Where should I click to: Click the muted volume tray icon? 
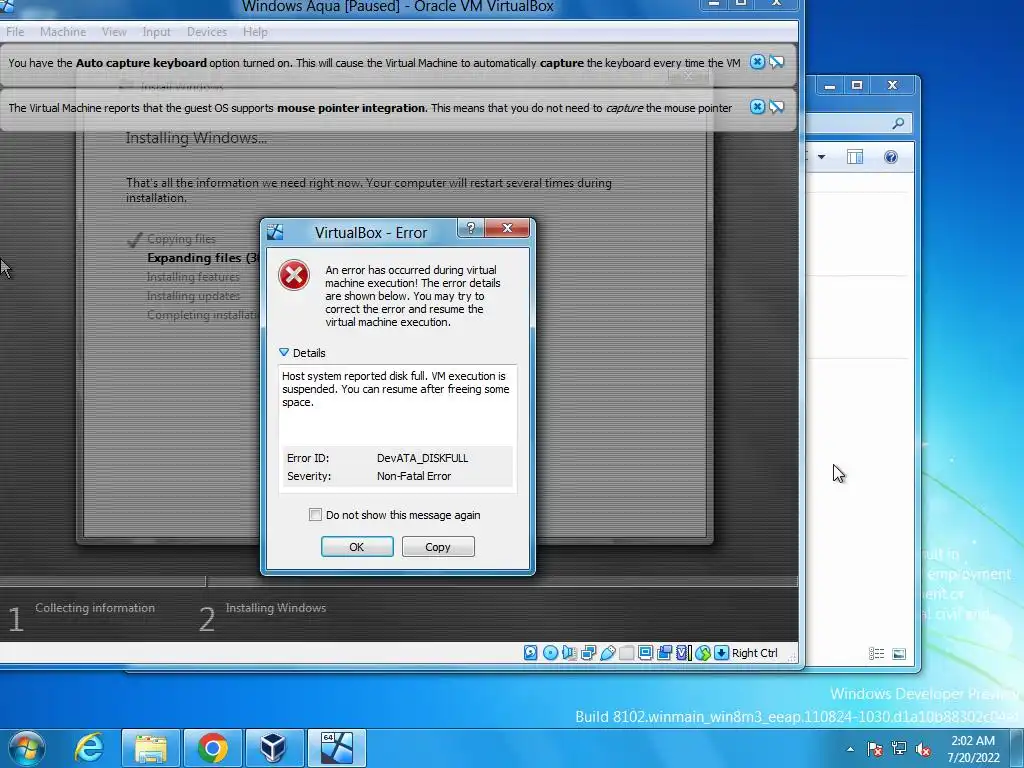click(x=923, y=749)
